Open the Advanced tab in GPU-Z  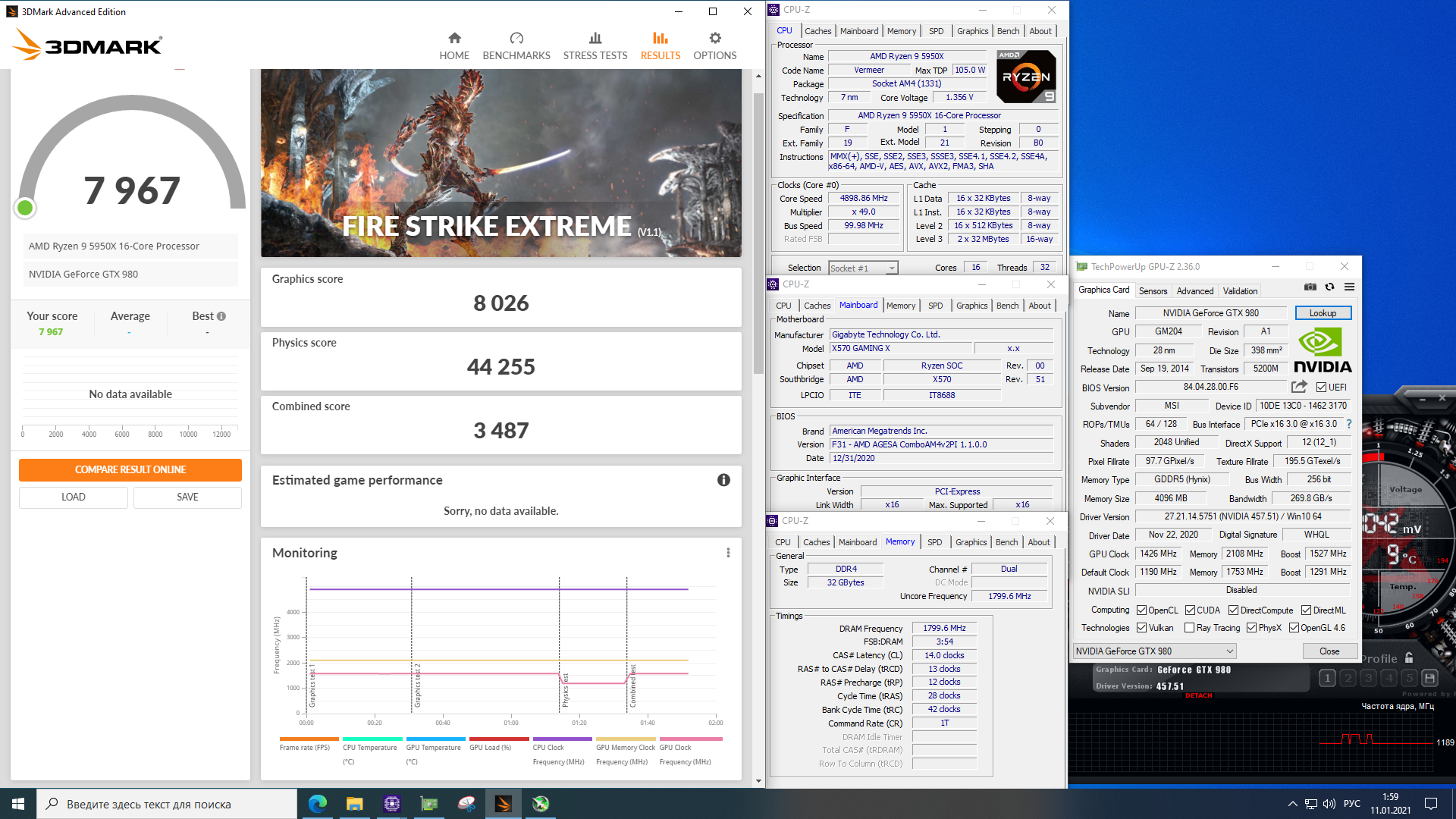pyautogui.click(x=1195, y=290)
